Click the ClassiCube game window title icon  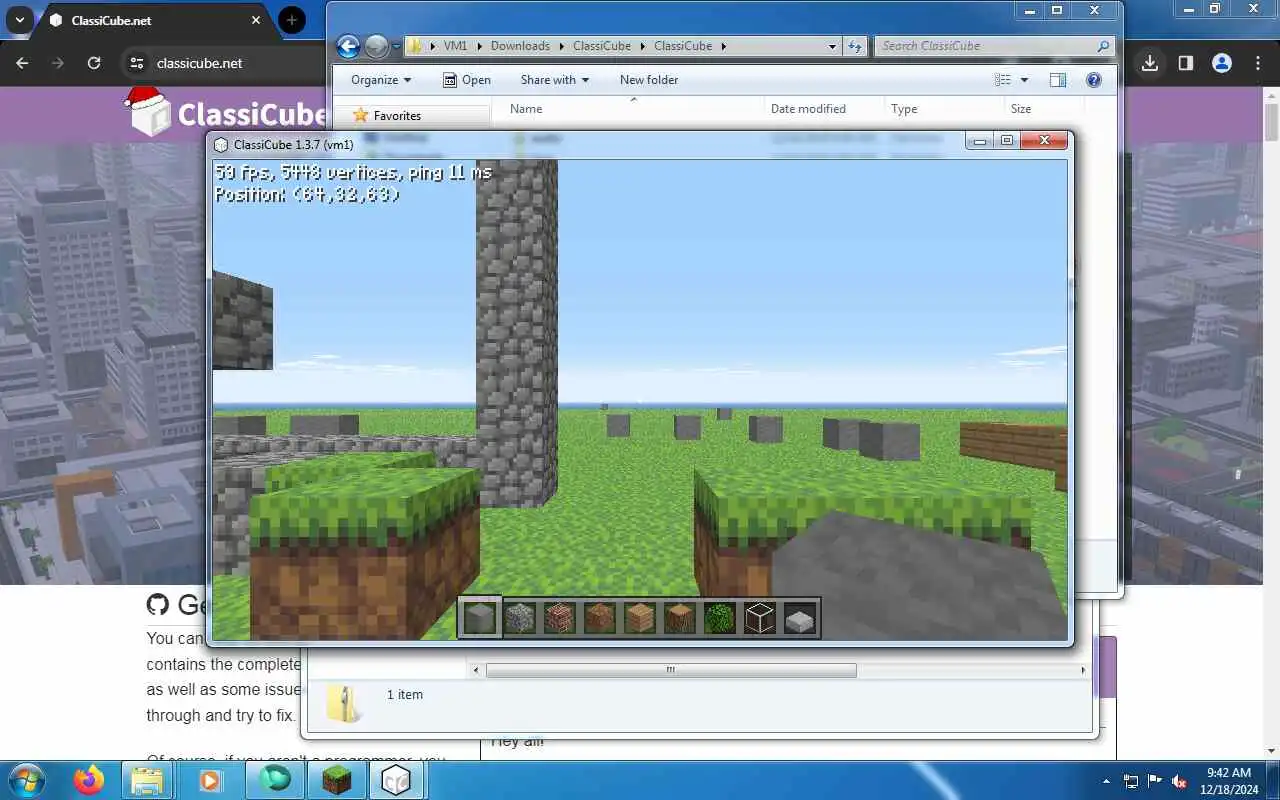pyautogui.click(x=221, y=144)
